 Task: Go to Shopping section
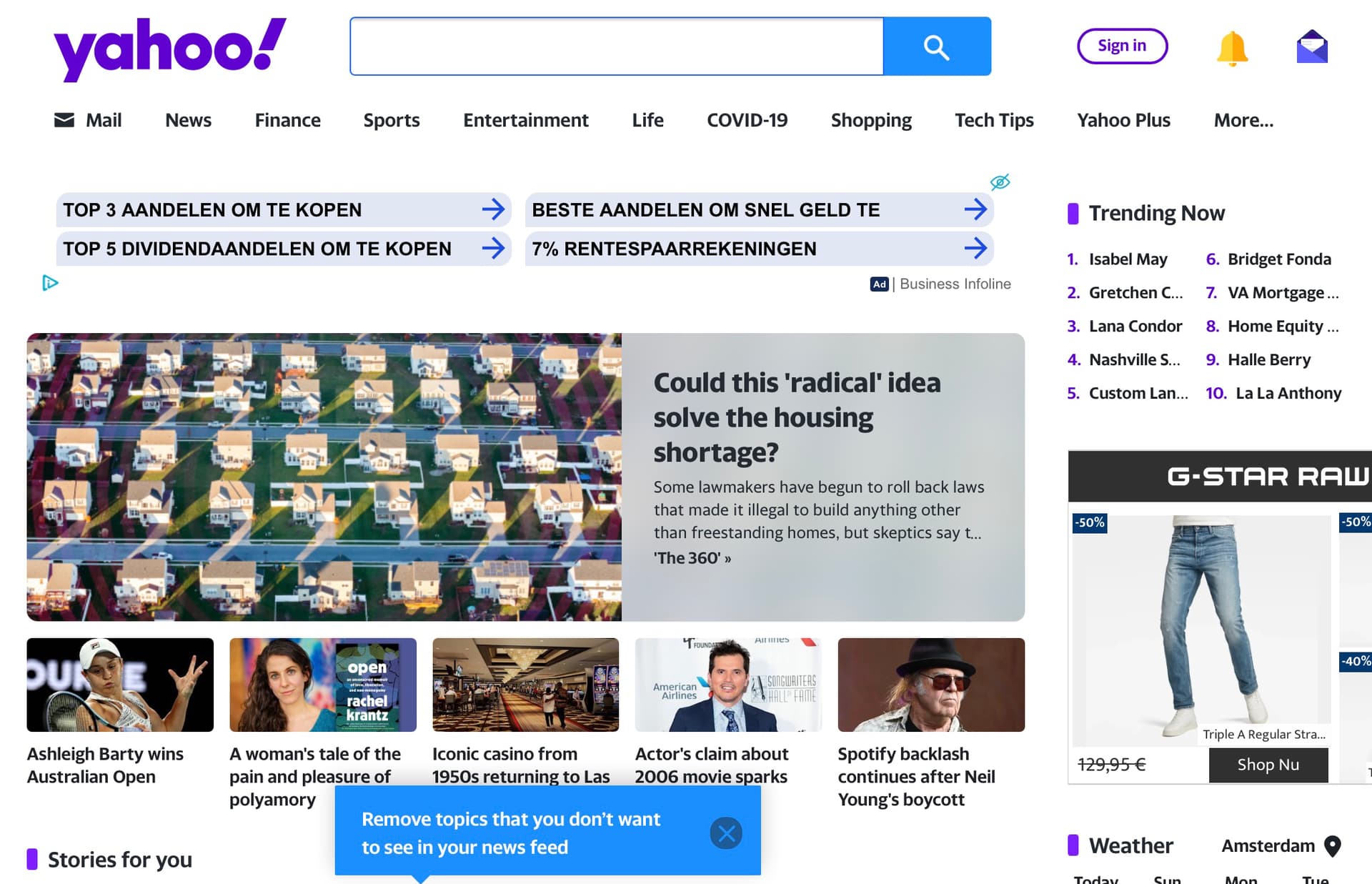click(871, 120)
